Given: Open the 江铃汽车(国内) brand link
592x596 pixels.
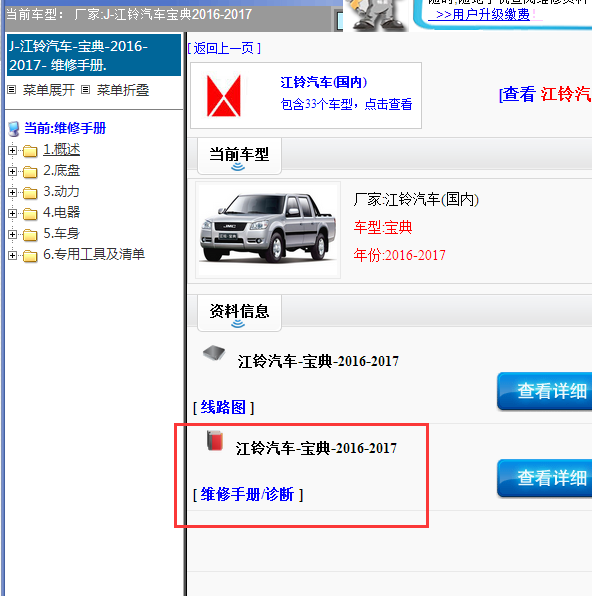Looking at the screenshot, I should click(x=324, y=82).
